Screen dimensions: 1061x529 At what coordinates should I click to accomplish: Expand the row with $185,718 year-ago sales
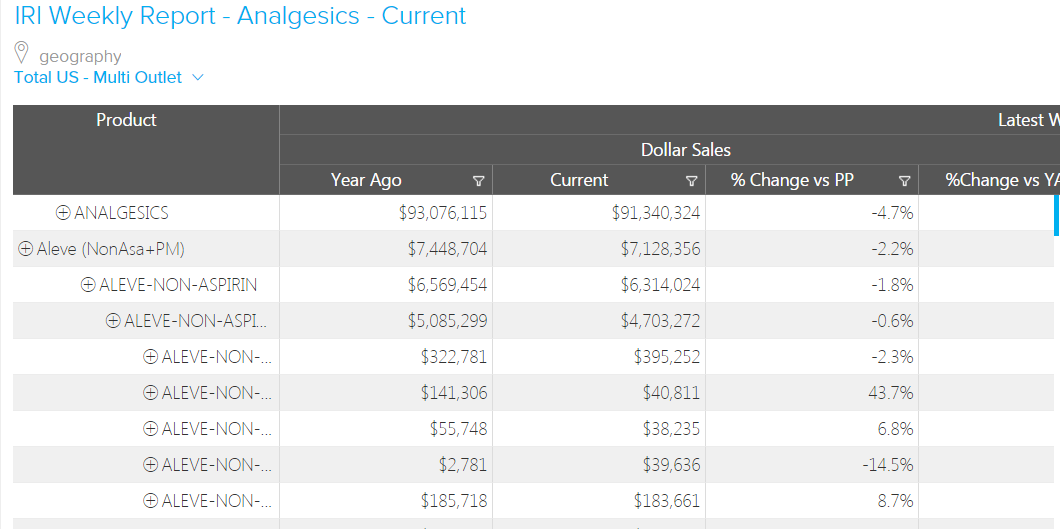point(151,501)
